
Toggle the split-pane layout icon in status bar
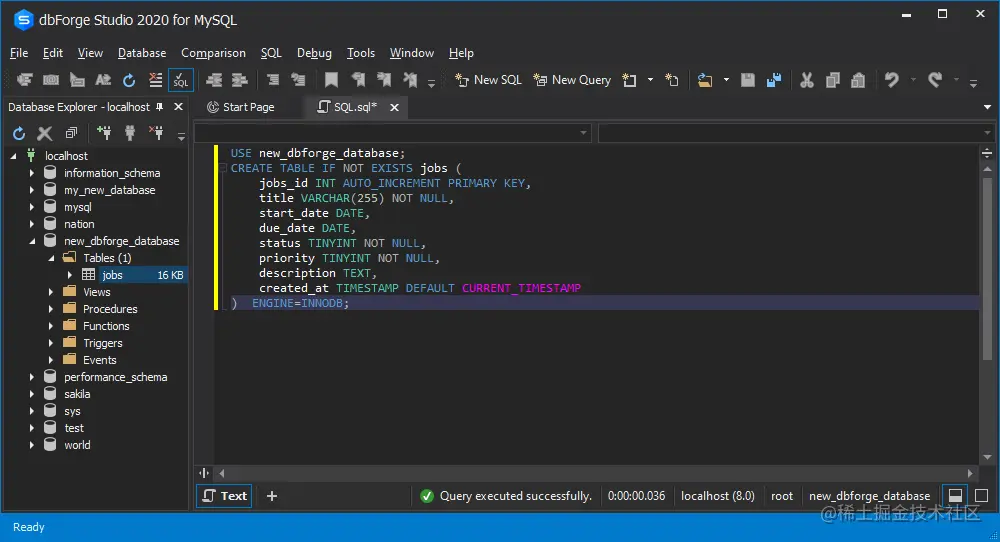click(x=955, y=496)
